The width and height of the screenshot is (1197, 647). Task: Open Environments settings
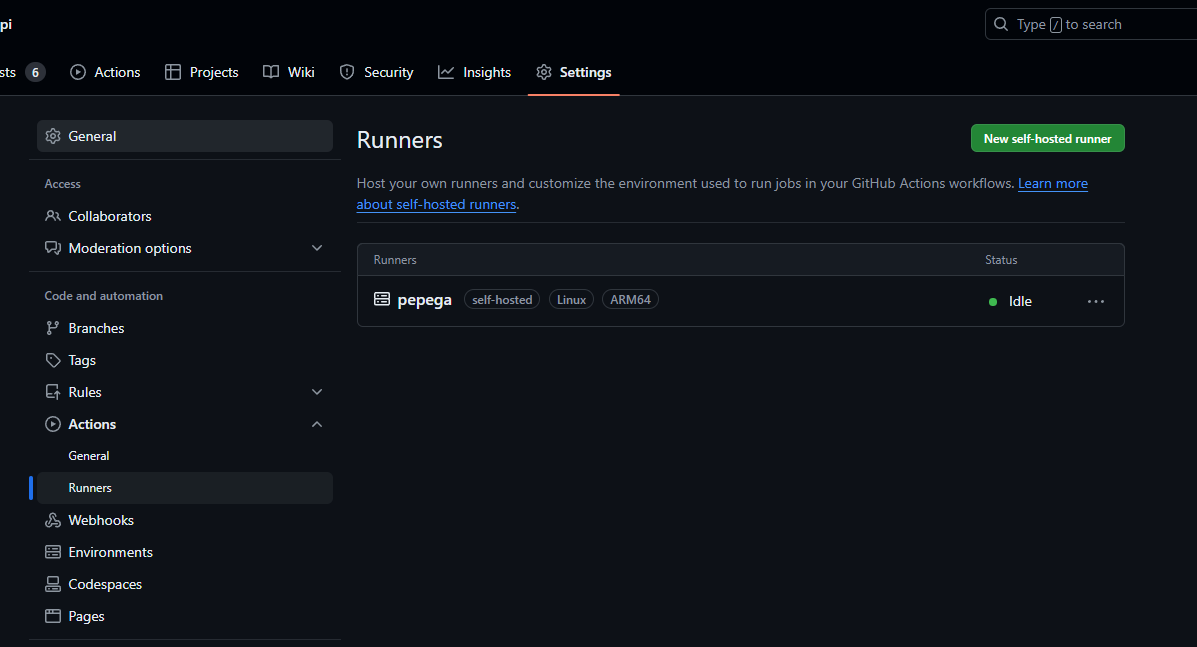pyautogui.click(x=185, y=552)
